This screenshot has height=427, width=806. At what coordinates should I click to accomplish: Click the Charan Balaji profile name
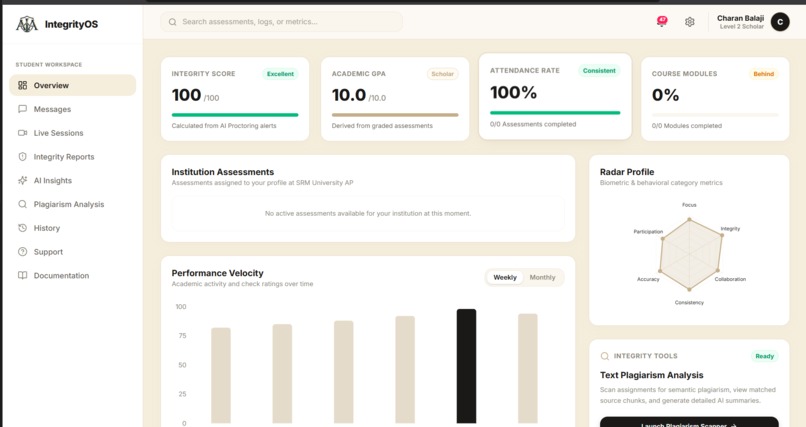click(x=740, y=18)
